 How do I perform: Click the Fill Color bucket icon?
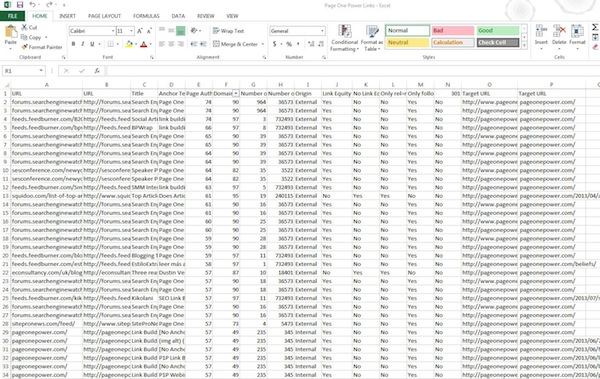(129, 44)
